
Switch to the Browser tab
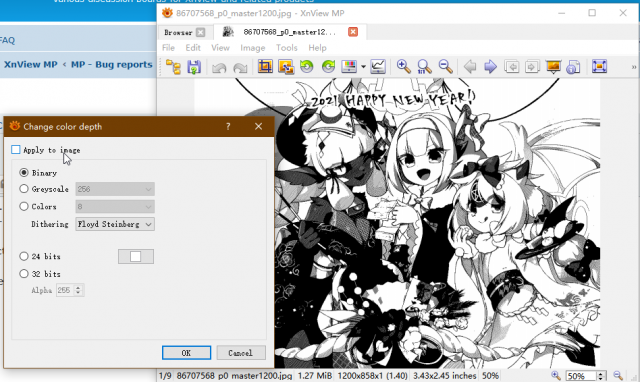[x=178, y=32]
